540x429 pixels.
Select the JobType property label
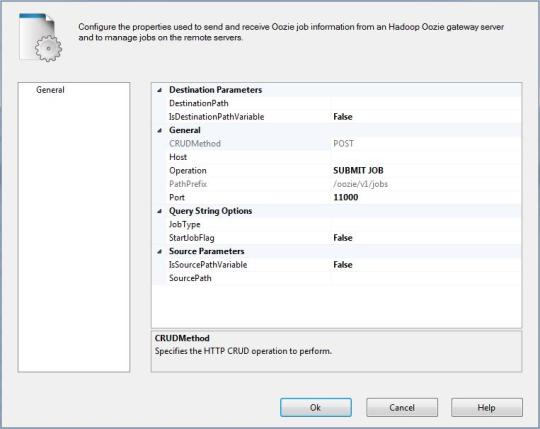click(185, 224)
